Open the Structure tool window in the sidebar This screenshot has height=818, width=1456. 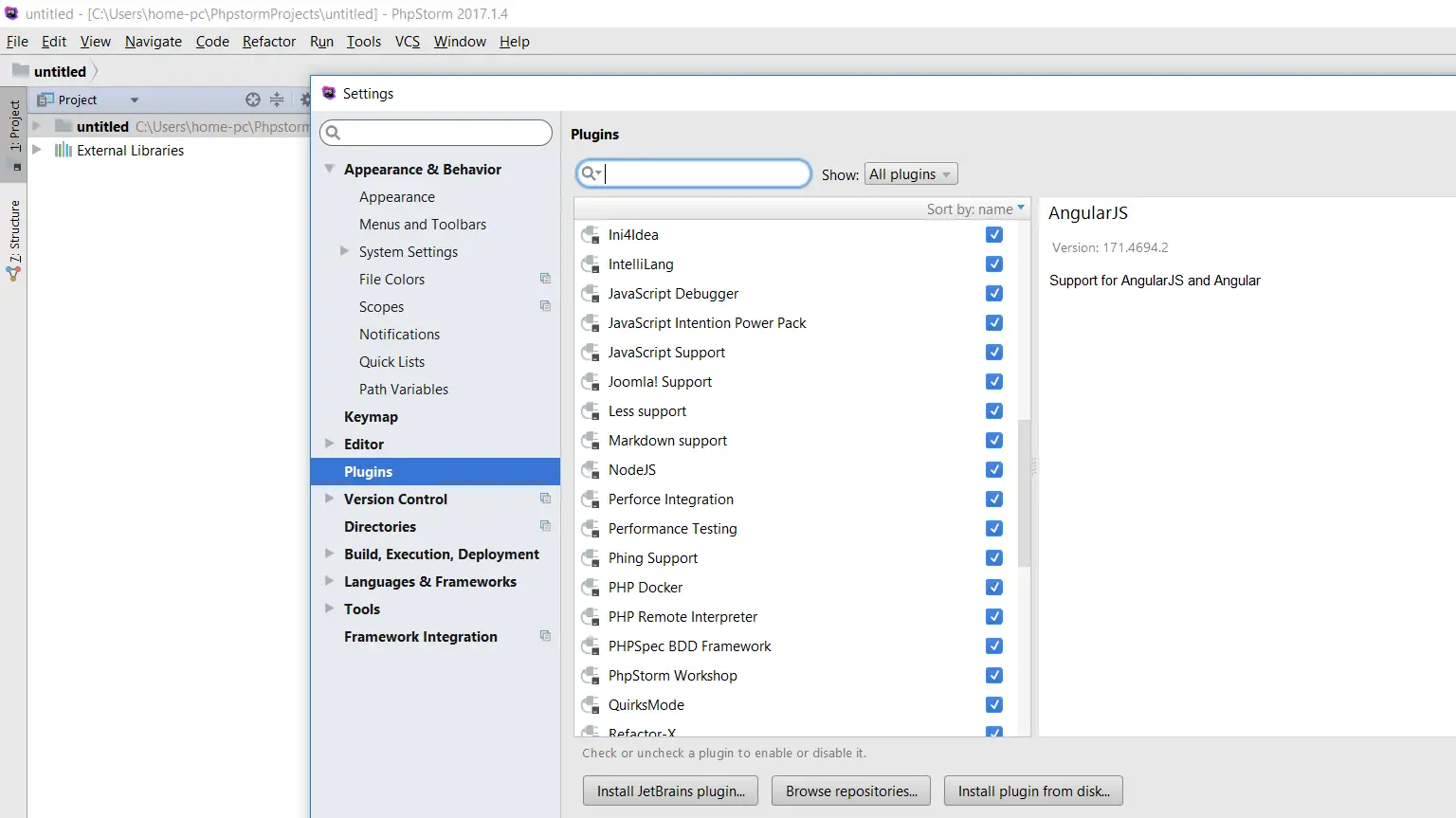coord(13,230)
